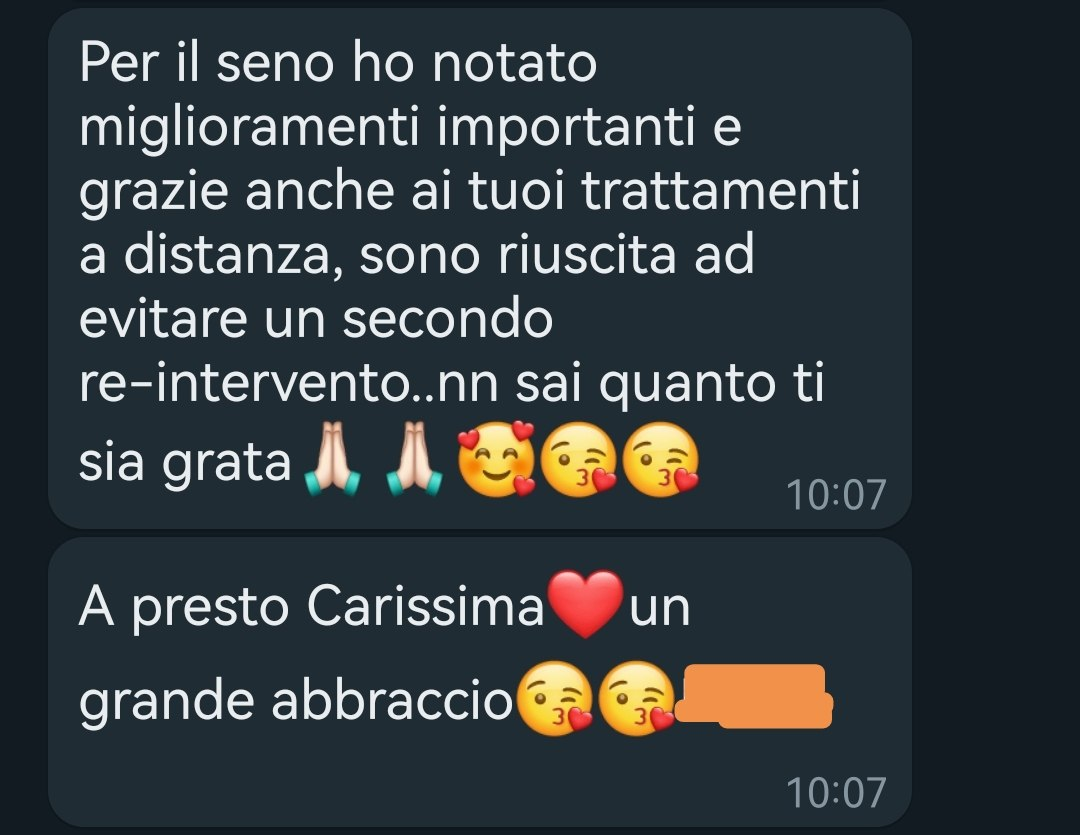Select the word re-intervento
The width and height of the screenshot is (1080, 835).
(244, 382)
